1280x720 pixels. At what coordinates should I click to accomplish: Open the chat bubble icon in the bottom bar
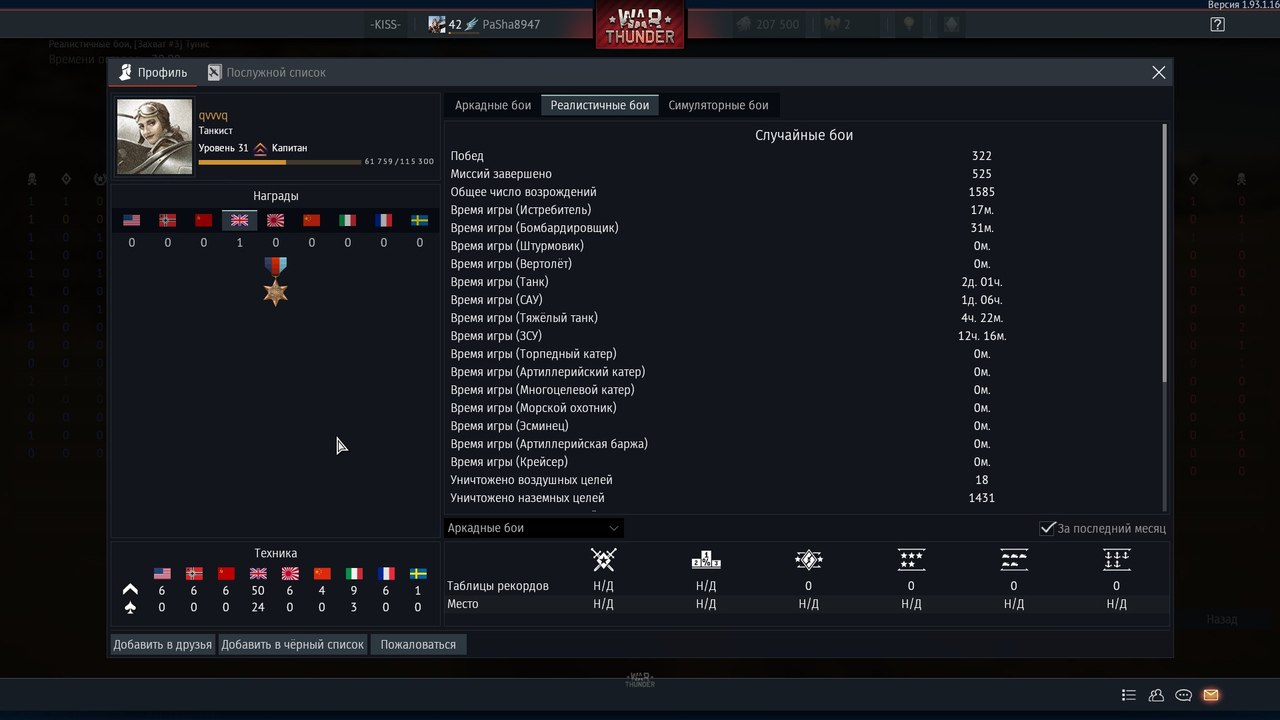pos(1184,695)
